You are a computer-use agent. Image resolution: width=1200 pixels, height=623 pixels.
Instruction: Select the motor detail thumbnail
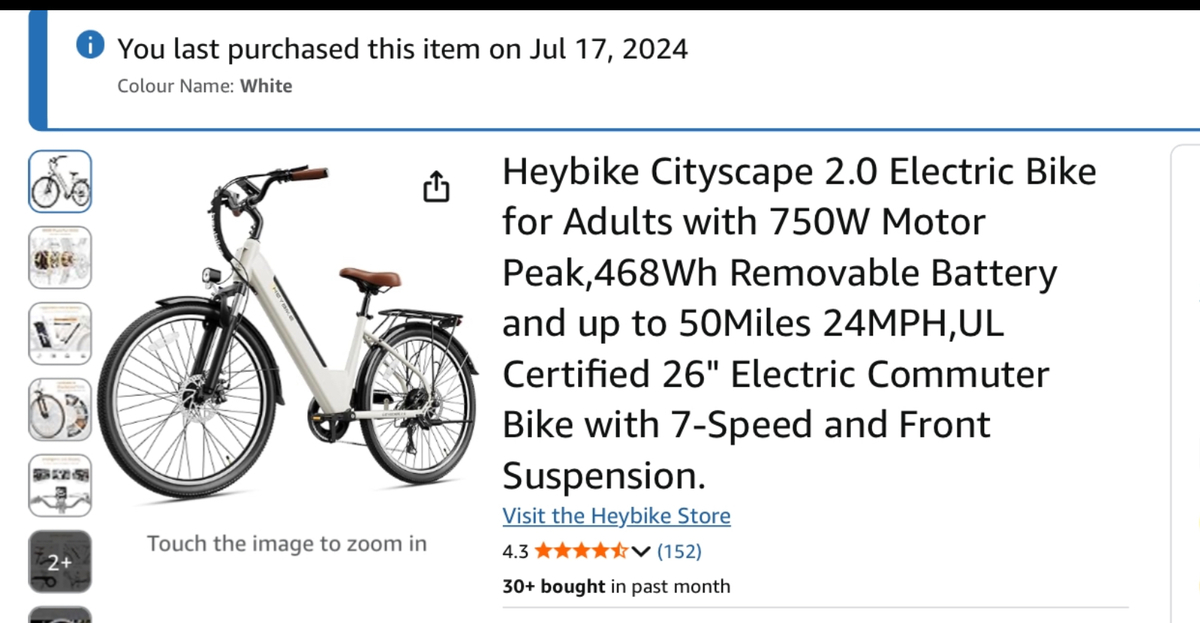[60, 257]
